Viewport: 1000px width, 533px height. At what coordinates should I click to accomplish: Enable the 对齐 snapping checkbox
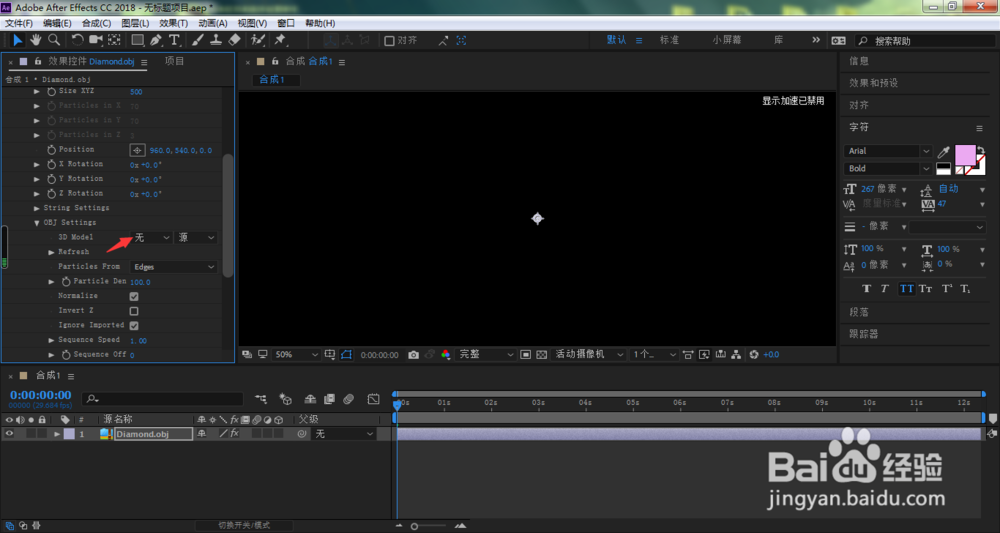pos(390,41)
